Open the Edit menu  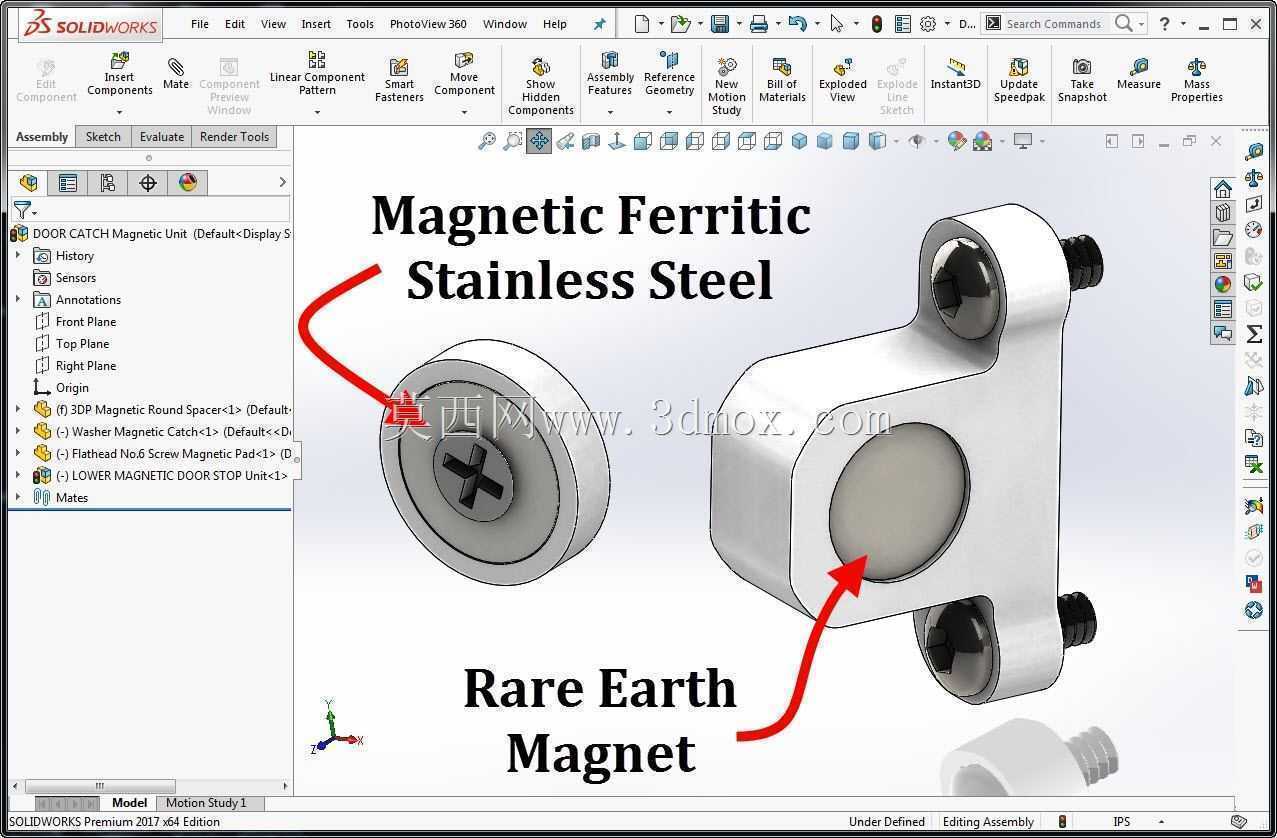(x=235, y=24)
